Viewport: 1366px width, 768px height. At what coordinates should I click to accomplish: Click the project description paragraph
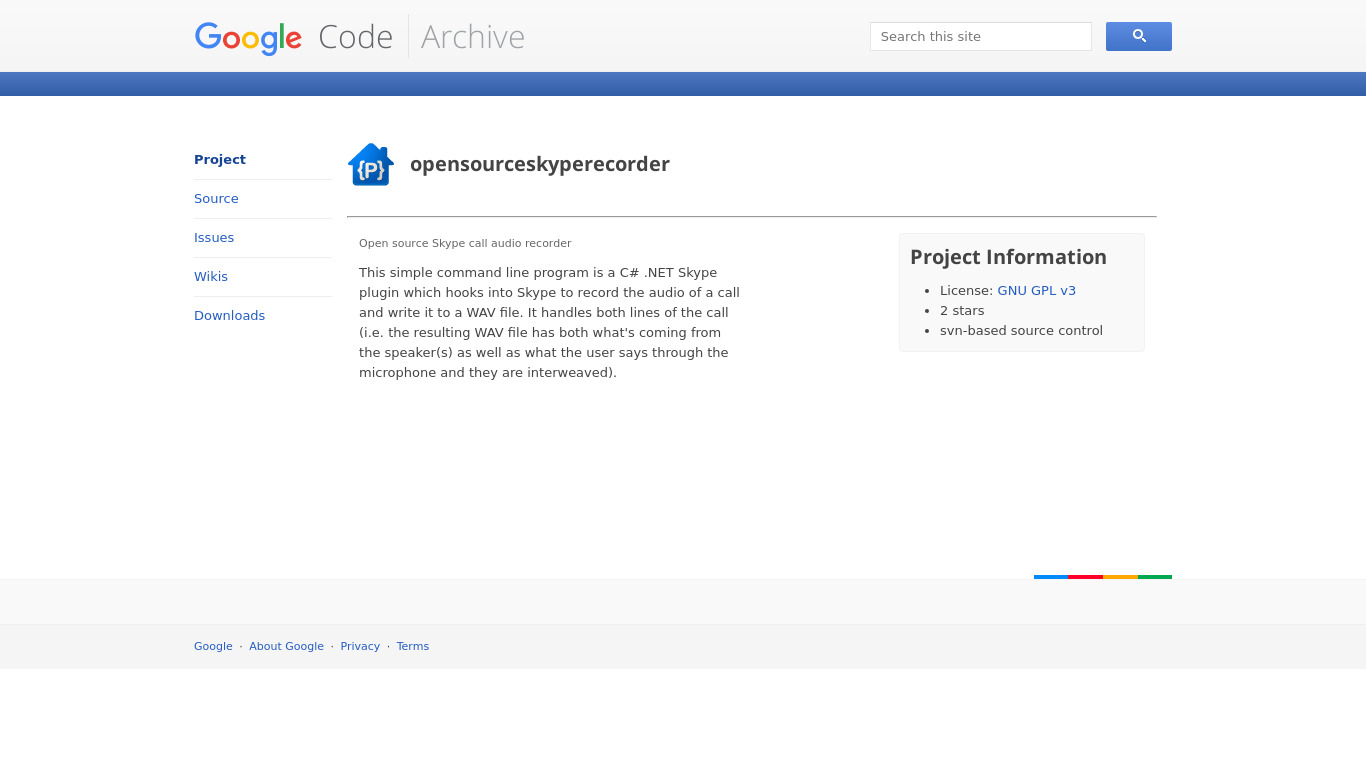550,323
